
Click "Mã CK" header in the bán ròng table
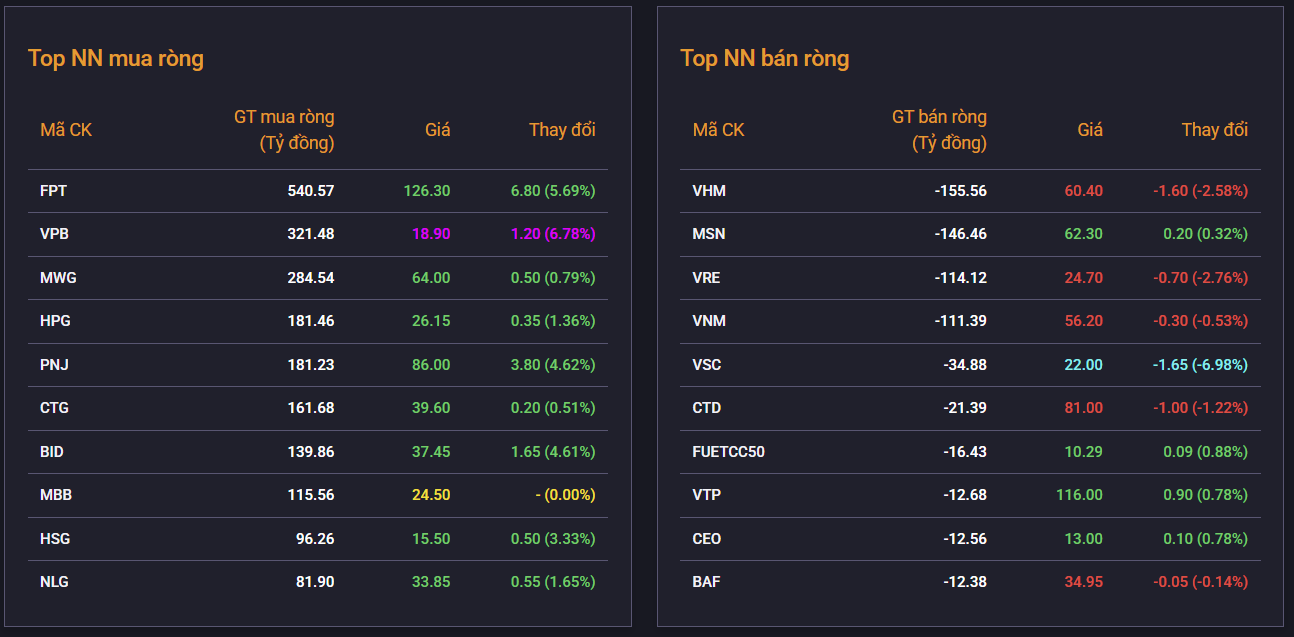pos(718,130)
